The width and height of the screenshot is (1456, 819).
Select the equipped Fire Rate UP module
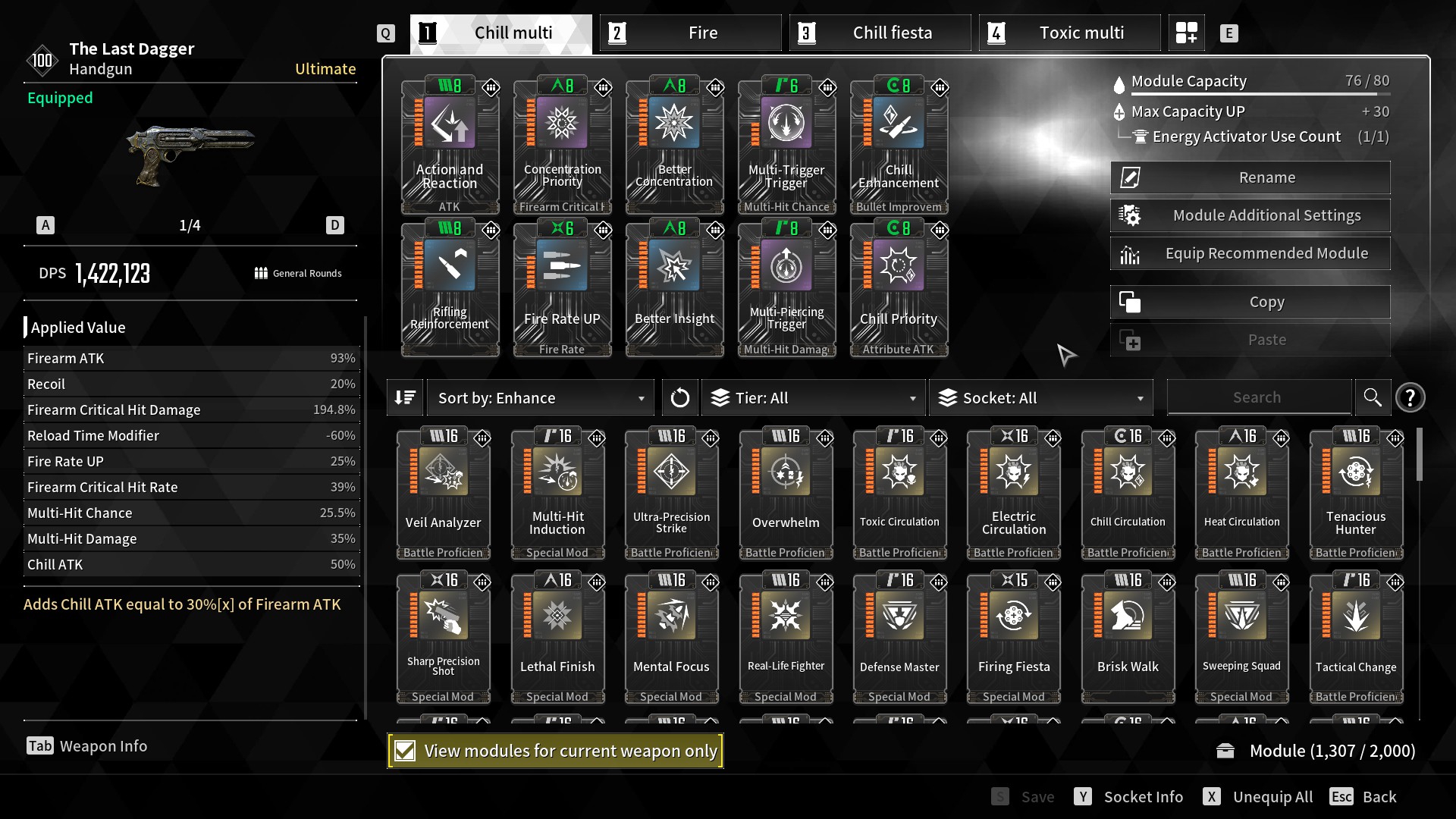(562, 288)
